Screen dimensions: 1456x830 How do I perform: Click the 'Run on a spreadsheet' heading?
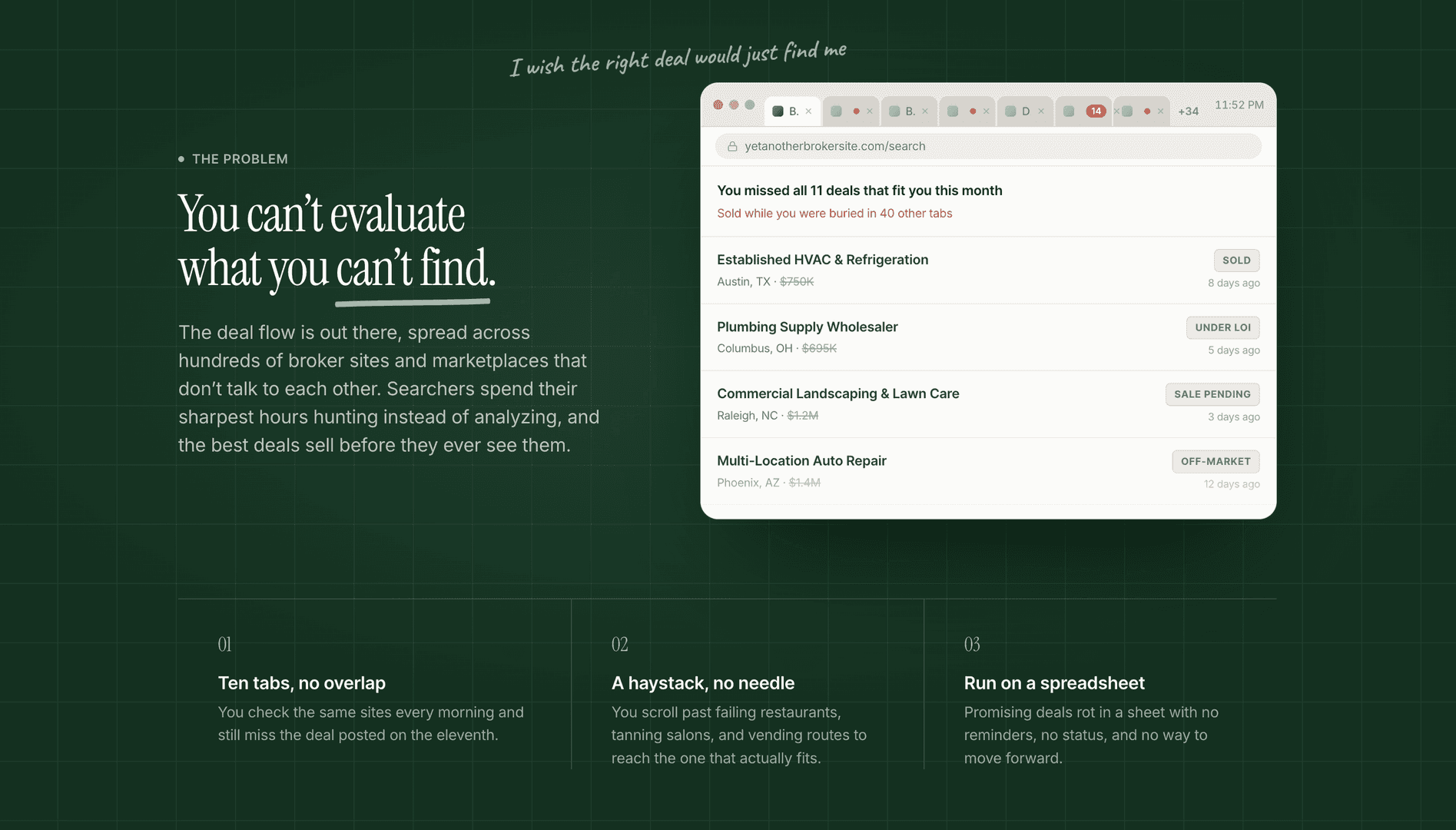1054,683
